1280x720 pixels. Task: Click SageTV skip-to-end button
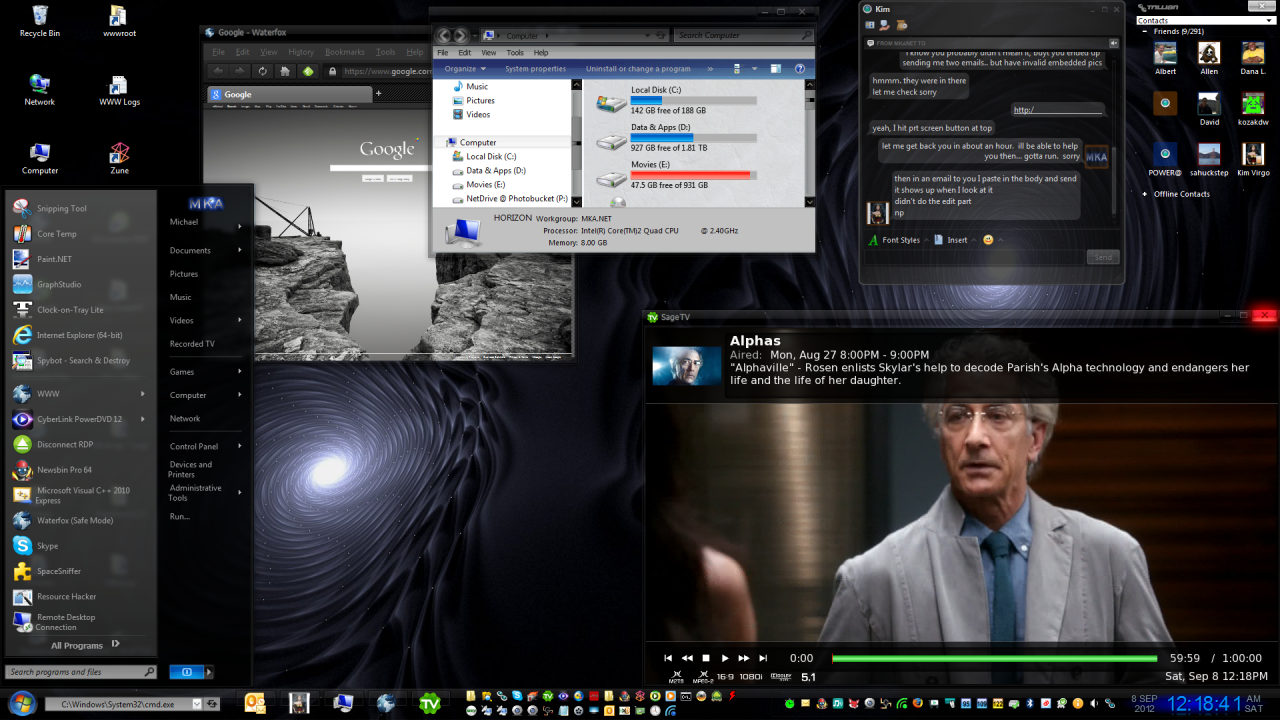pyautogui.click(x=763, y=658)
